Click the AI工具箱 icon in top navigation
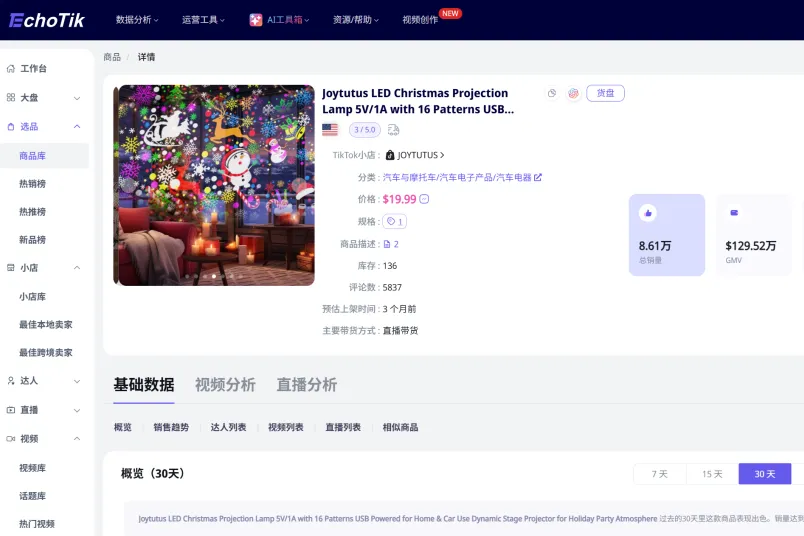The height and width of the screenshot is (536, 804). (256, 20)
